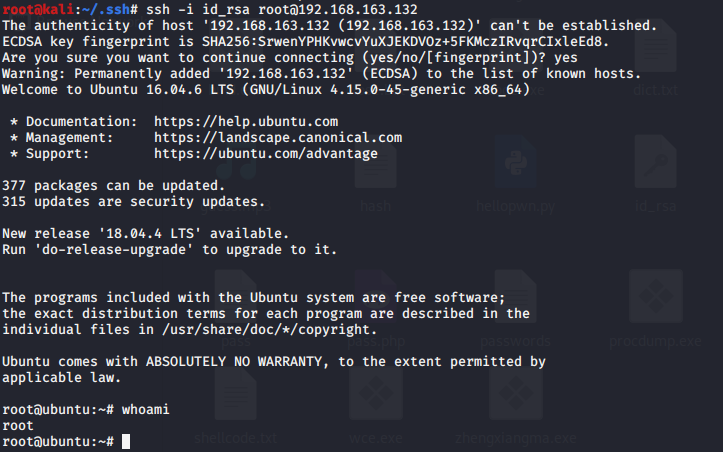Select the dict.txt file icon on desktop

655,45
